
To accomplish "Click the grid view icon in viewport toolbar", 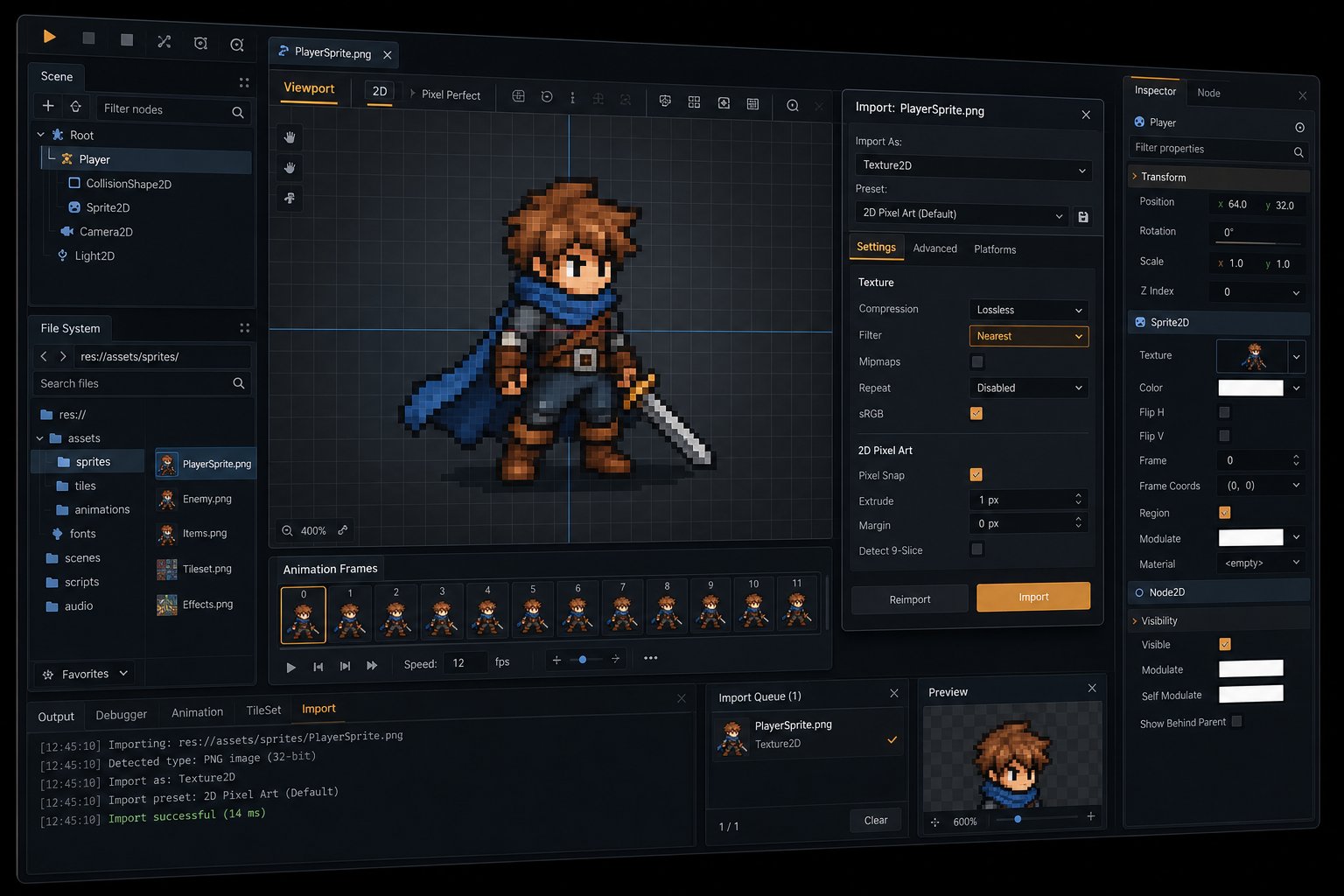I will 694,102.
